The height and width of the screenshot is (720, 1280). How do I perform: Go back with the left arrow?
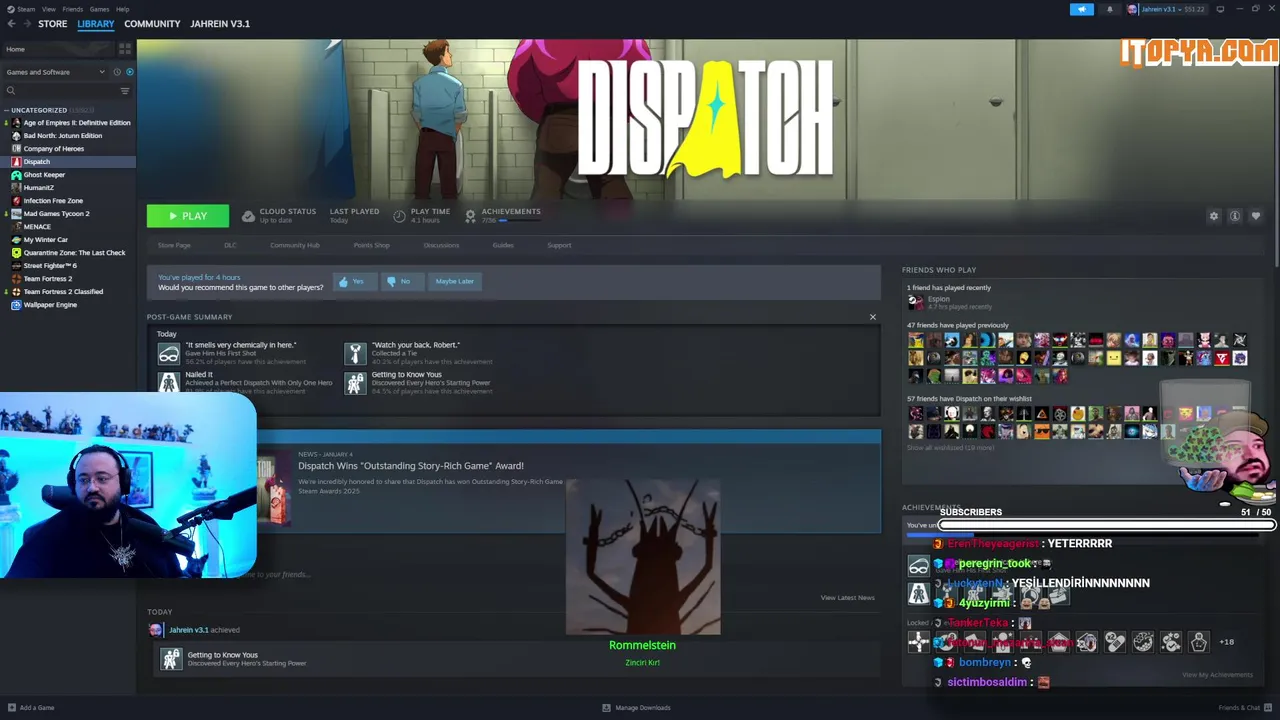(12, 24)
